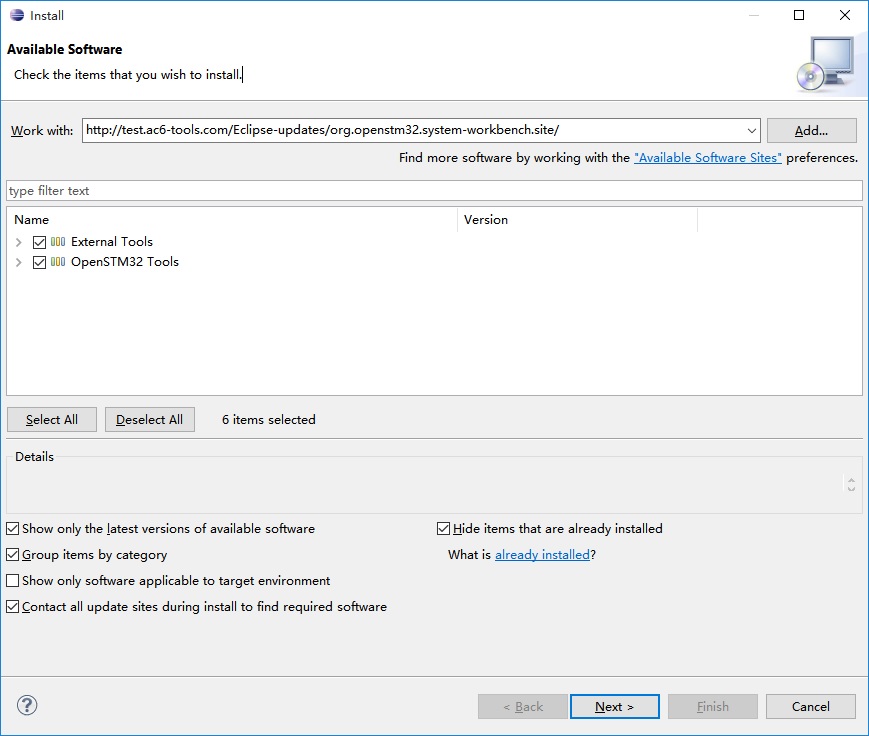Image resolution: width=869 pixels, height=736 pixels.
Task: Click the Cancel button
Action: 811,707
